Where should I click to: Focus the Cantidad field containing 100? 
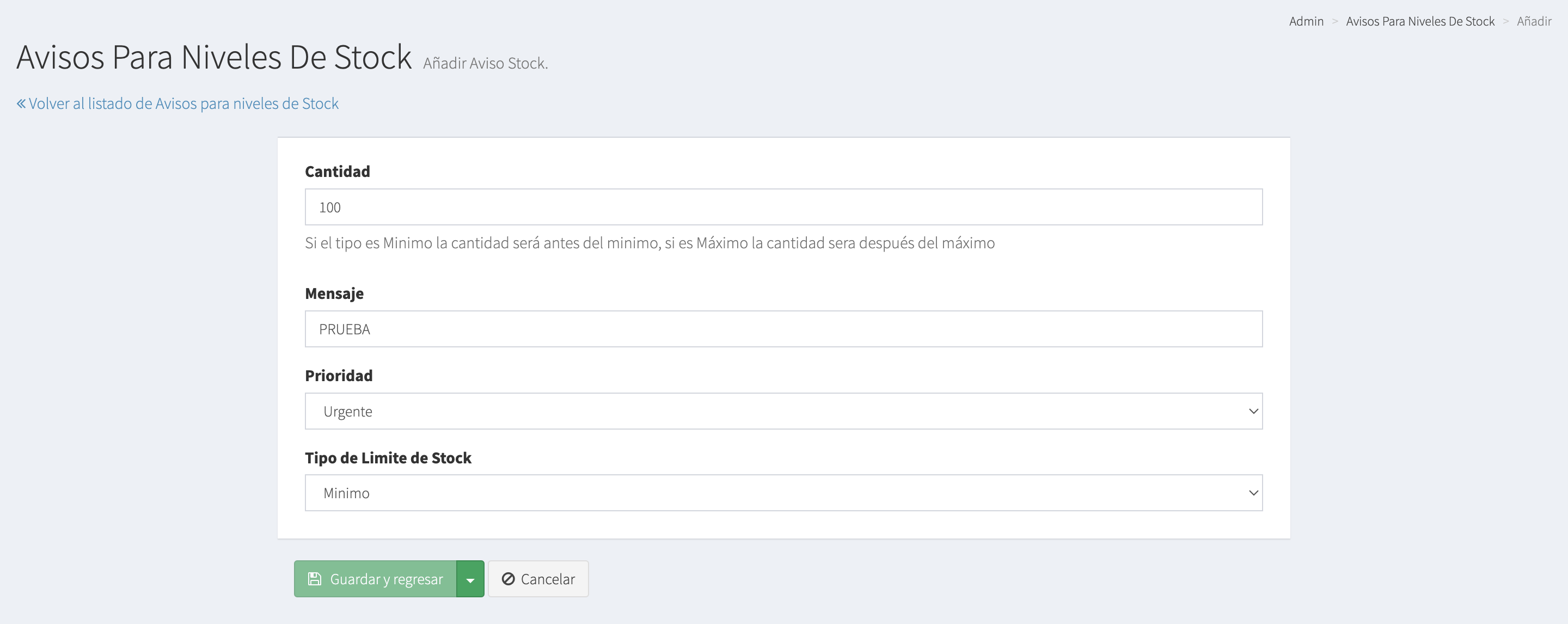(783, 207)
